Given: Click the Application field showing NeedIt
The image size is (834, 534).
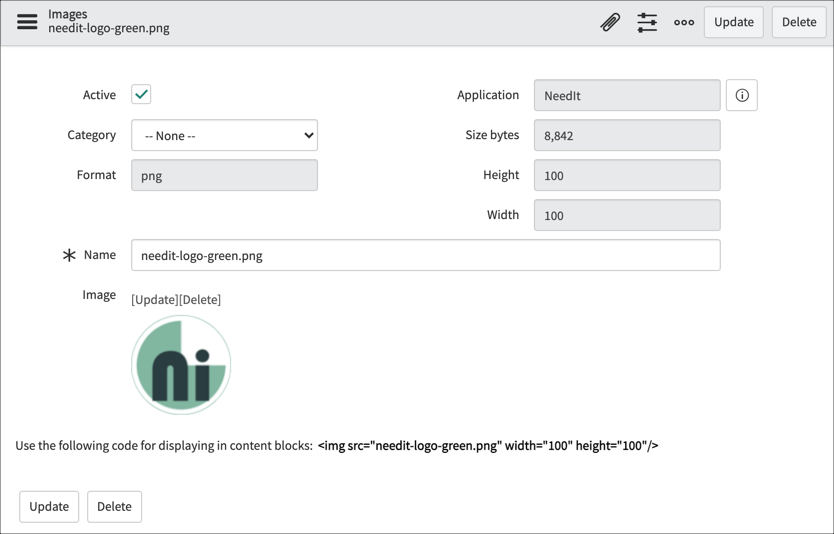Looking at the screenshot, I should coord(627,95).
